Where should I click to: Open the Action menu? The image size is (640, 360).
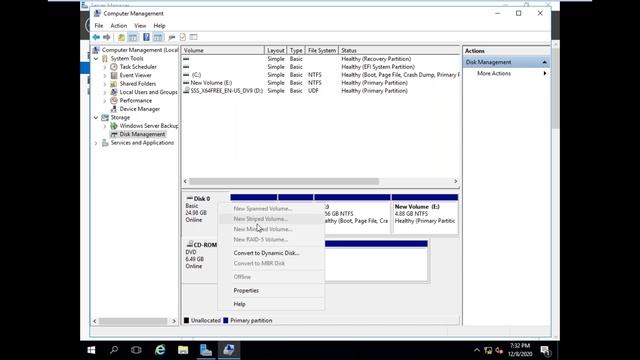(x=119, y=26)
